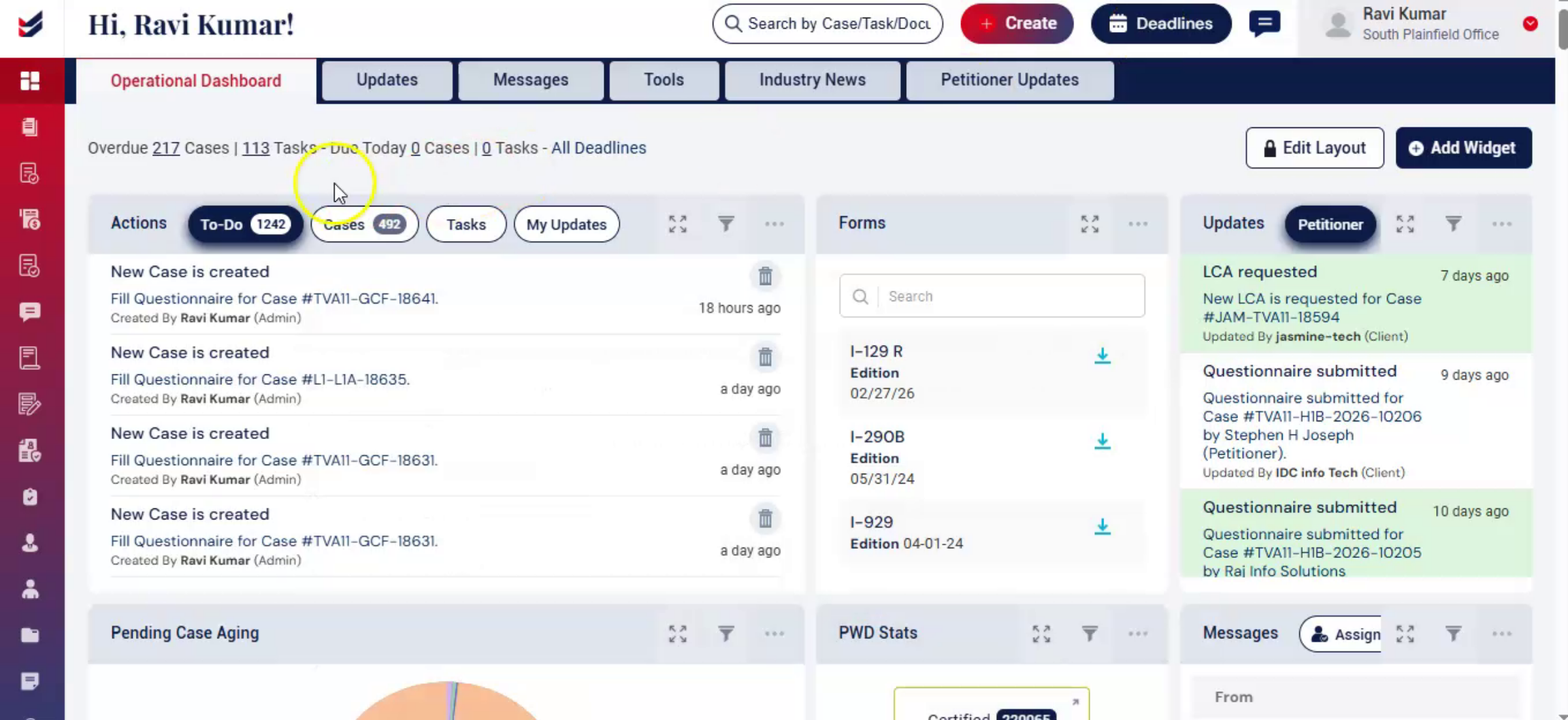Open the Deadlines button
Image resolution: width=1568 pixels, height=720 pixels.
coord(1161,24)
